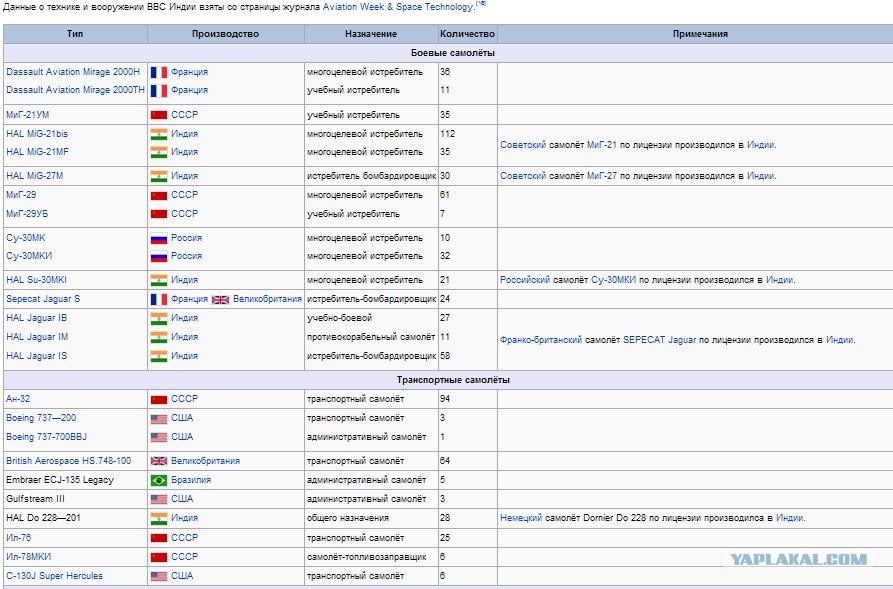Open the HAL MiG-21bis link

tap(37, 134)
